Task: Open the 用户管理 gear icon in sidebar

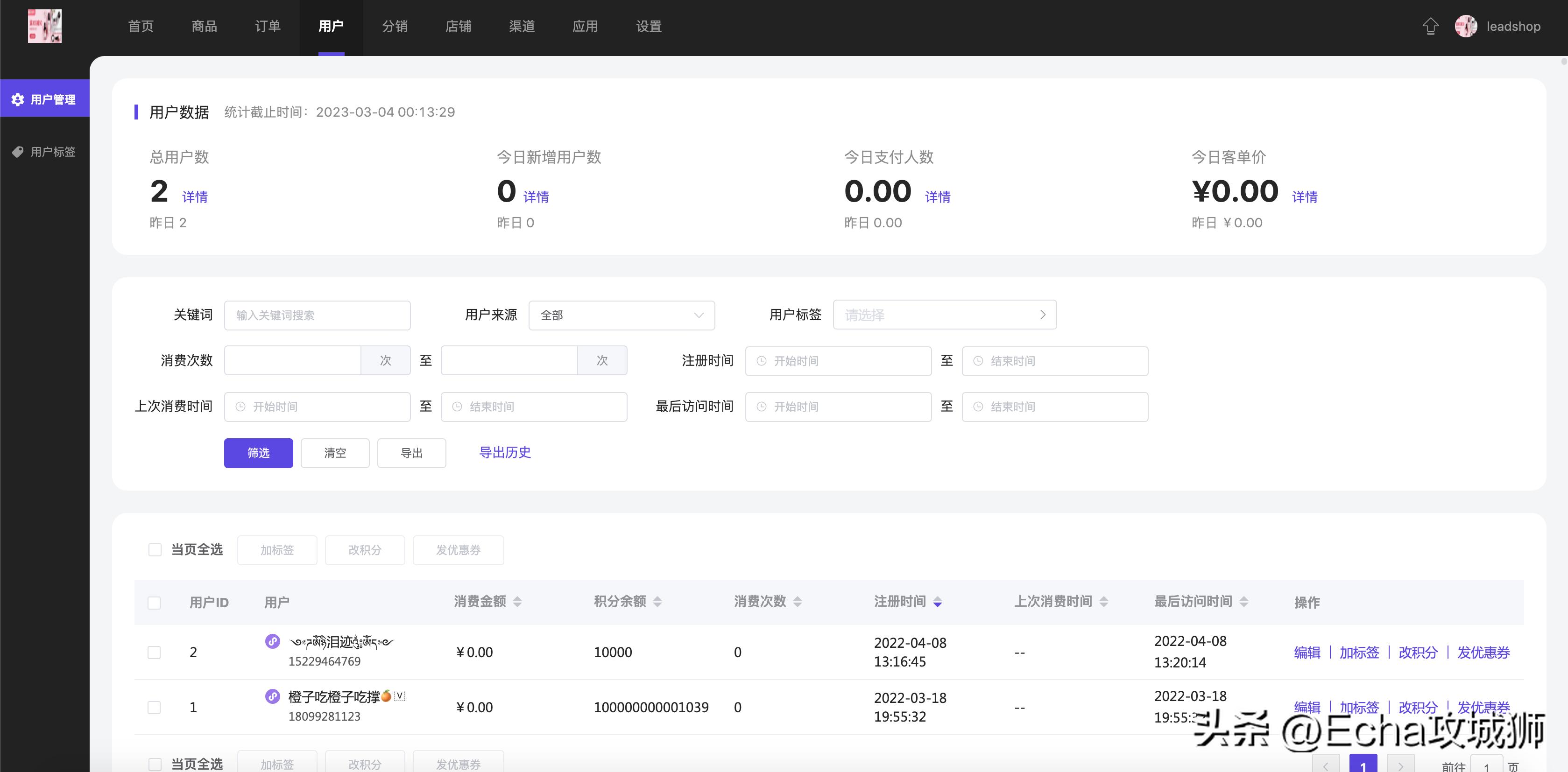Action: point(18,98)
